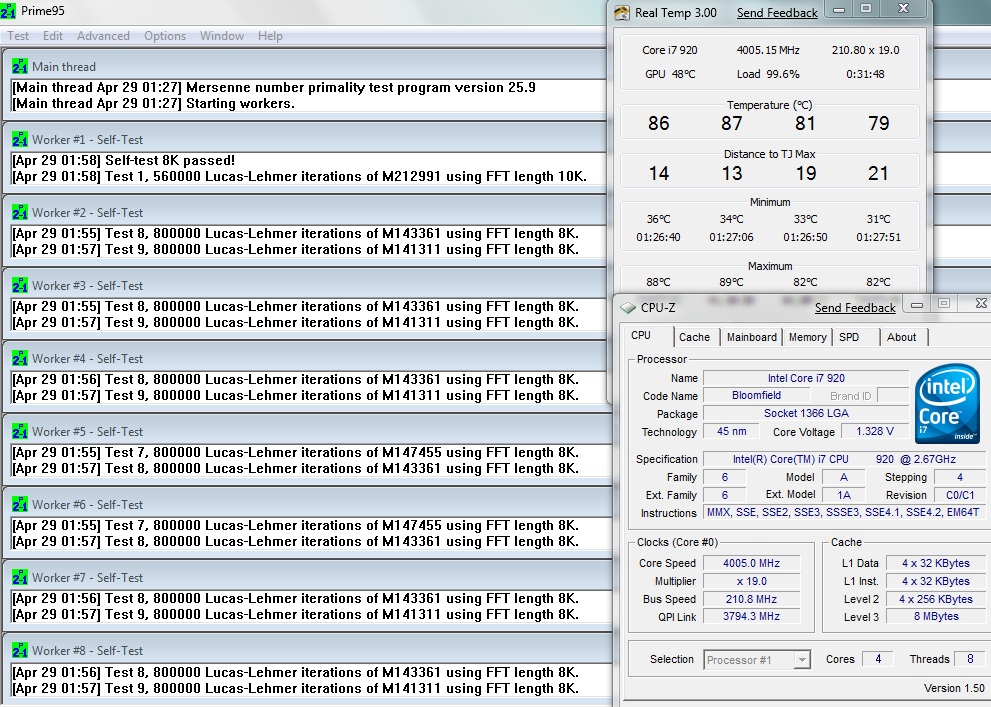Click the Instructions field listing MMX, SSE
991x707 pixels.
point(842,512)
